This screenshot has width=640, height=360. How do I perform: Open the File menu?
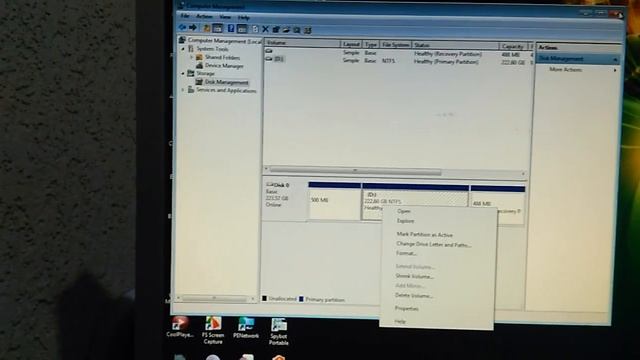point(185,16)
